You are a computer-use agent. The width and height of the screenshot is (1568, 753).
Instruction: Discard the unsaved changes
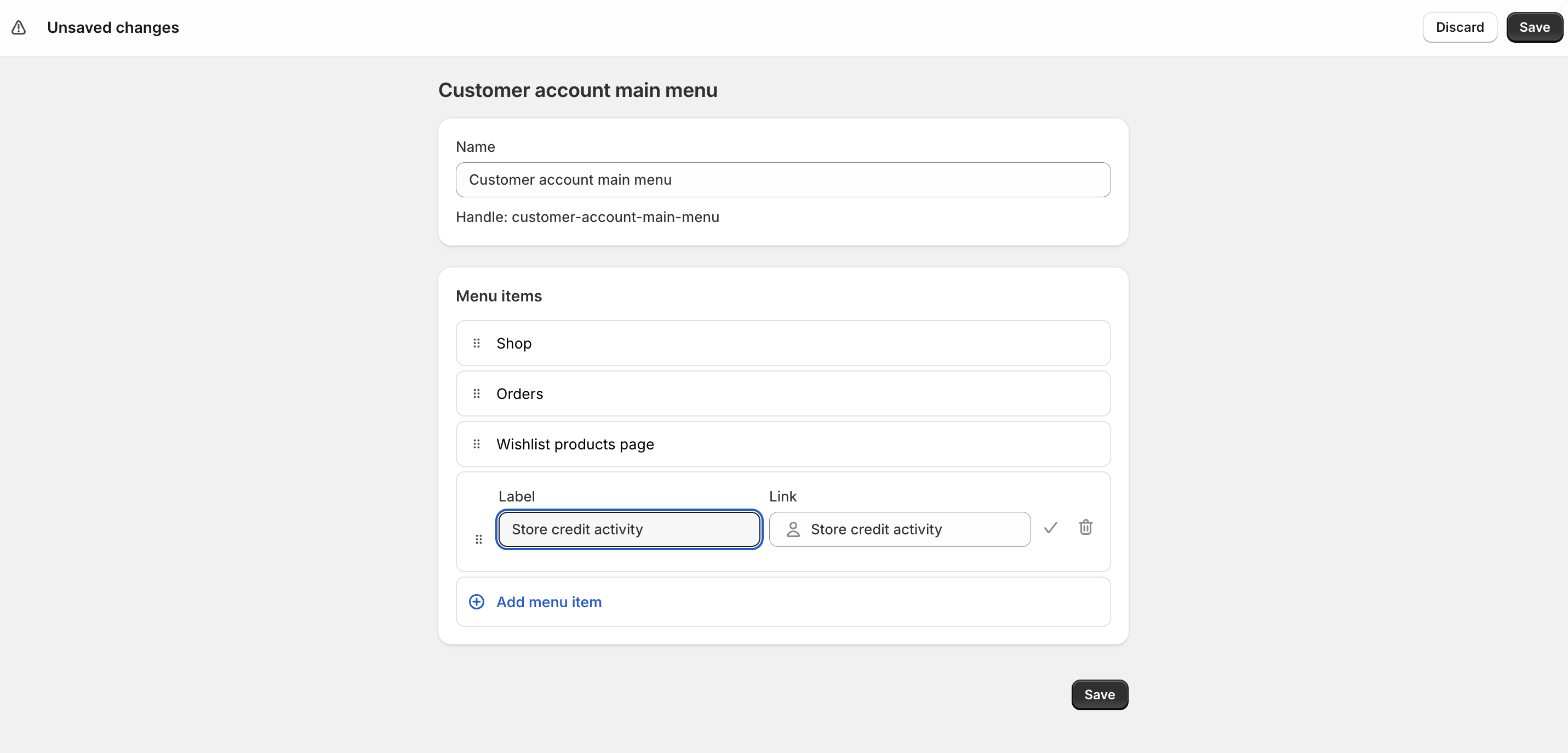(1459, 27)
